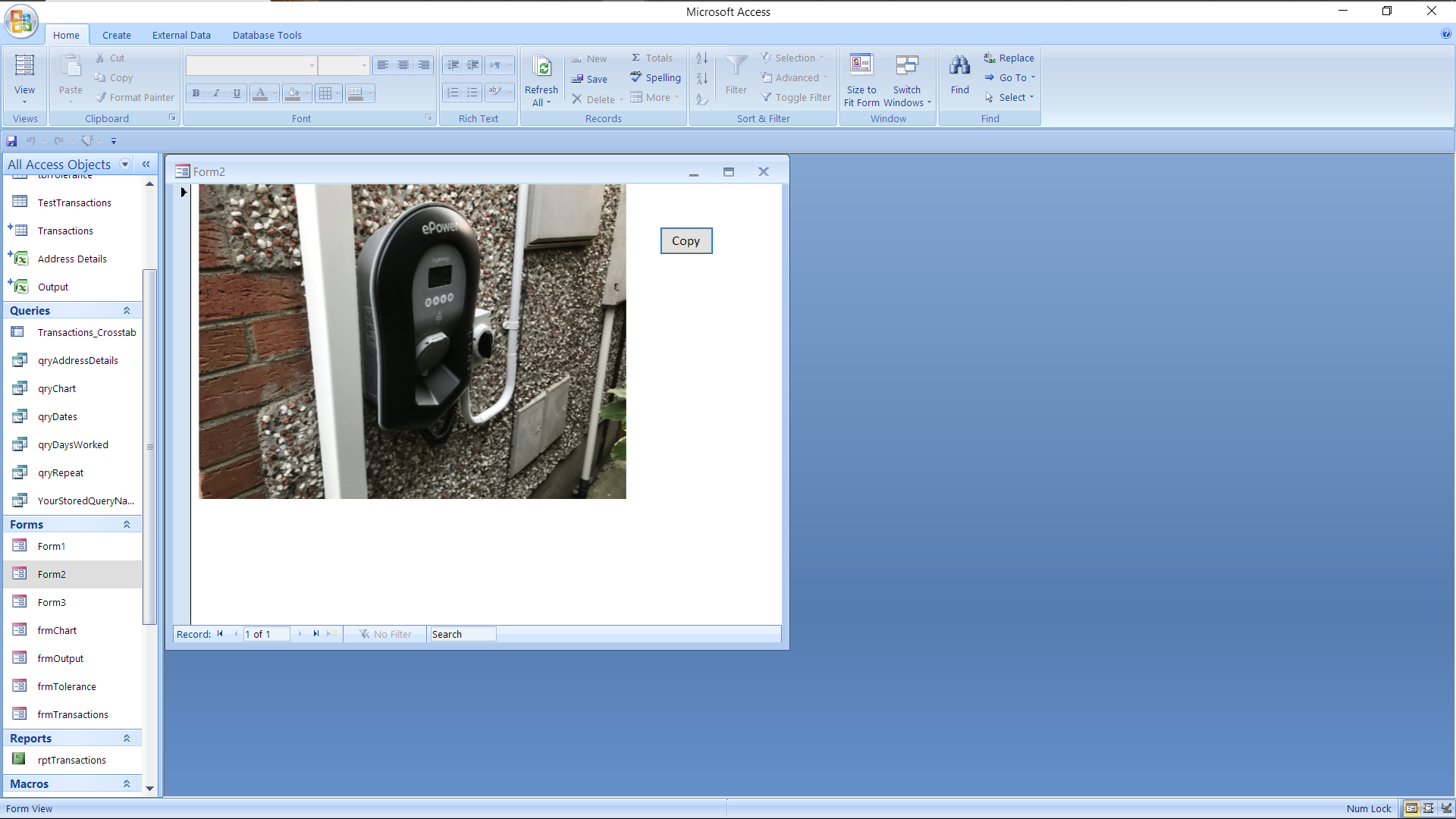Collapse the Queries group
The width and height of the screenshot is (1456, 819).
(x=127, y=311)
